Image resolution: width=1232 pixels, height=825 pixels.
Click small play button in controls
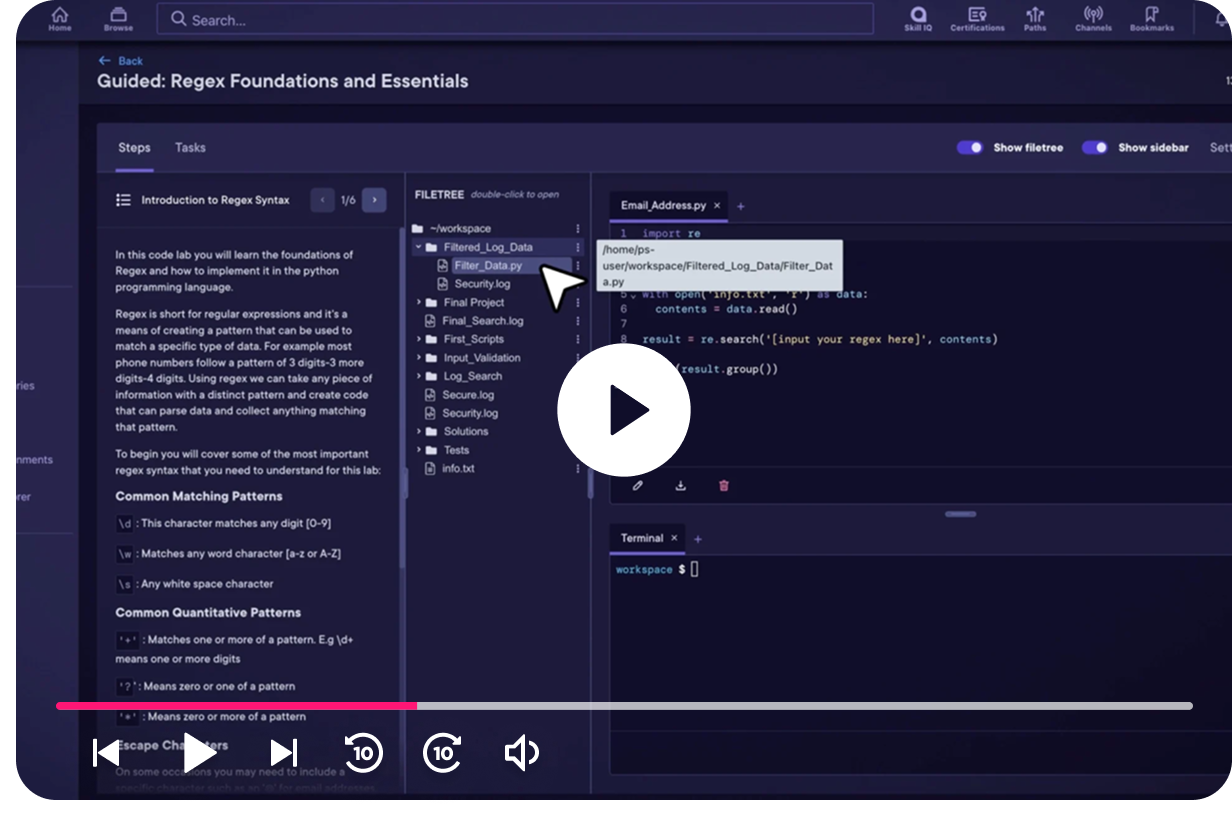[199, 753]
